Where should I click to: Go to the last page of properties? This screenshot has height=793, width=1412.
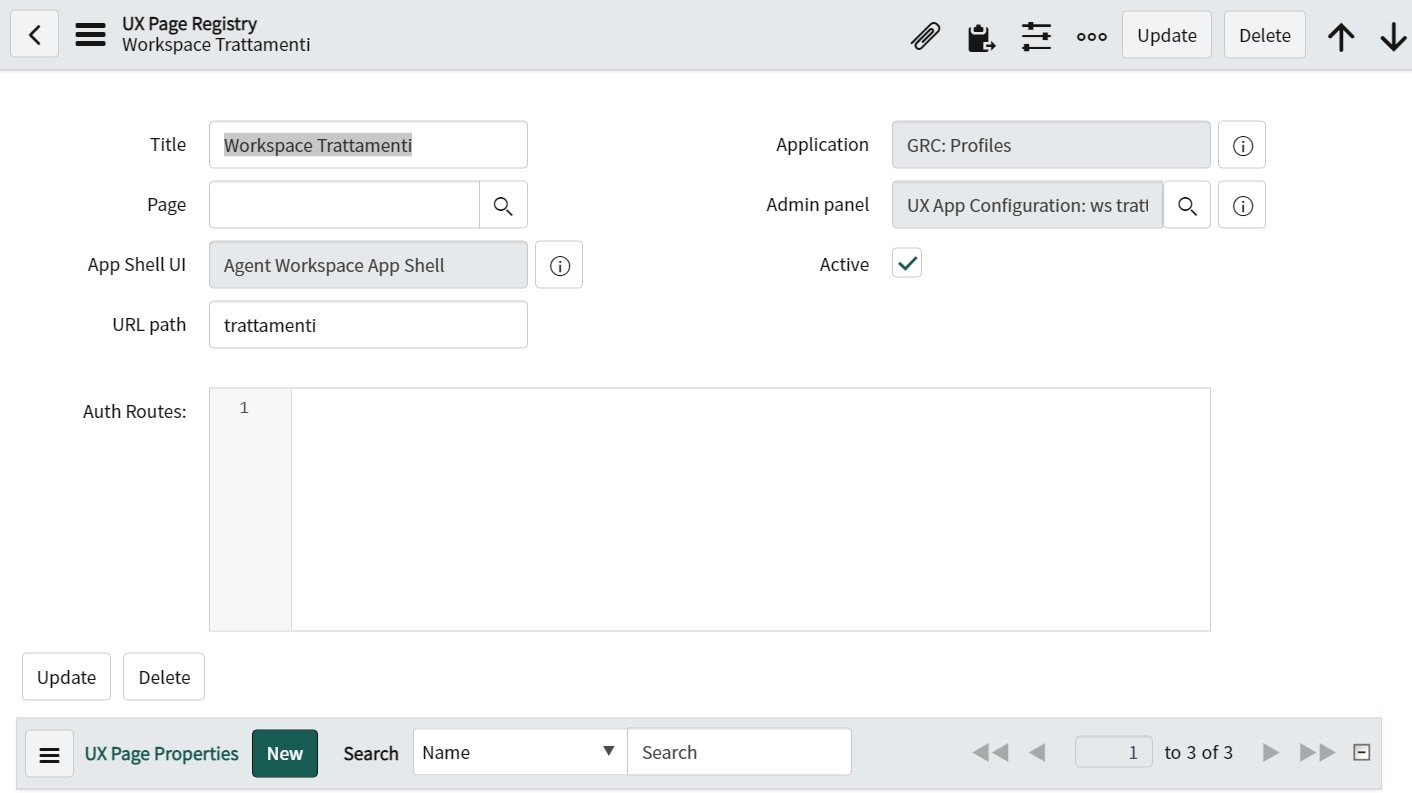tap(1316, 752)
